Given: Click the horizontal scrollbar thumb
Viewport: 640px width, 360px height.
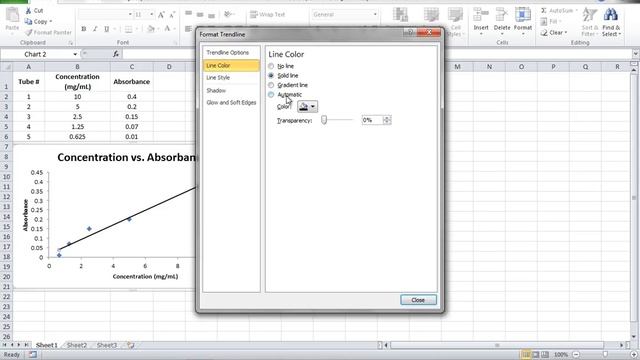Looking at the screenshot, I should pyautogui.click(x=497, y=345).
